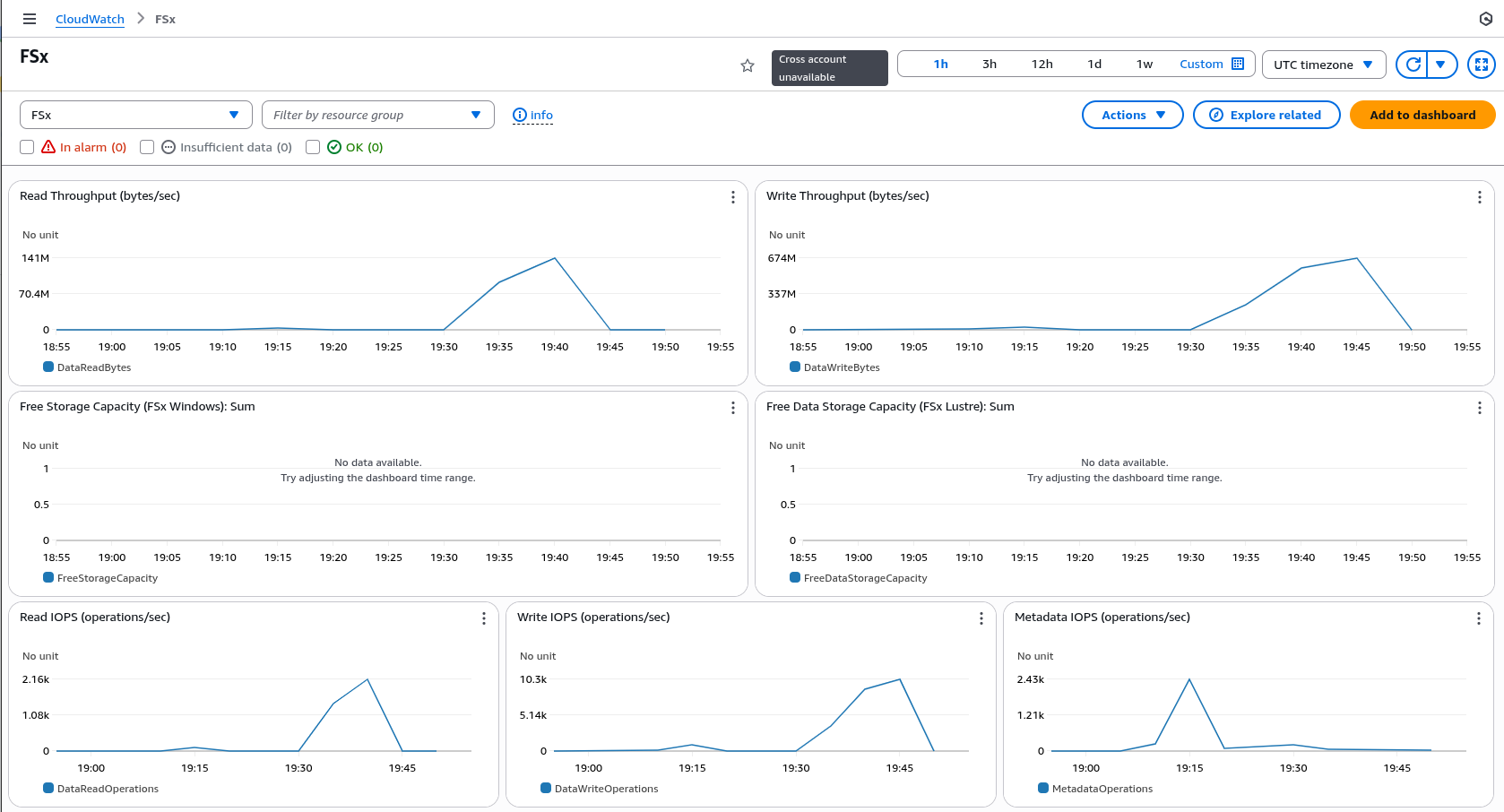
Task: Check the In alarm filter checkbox
Action: [x=27, y=147]
